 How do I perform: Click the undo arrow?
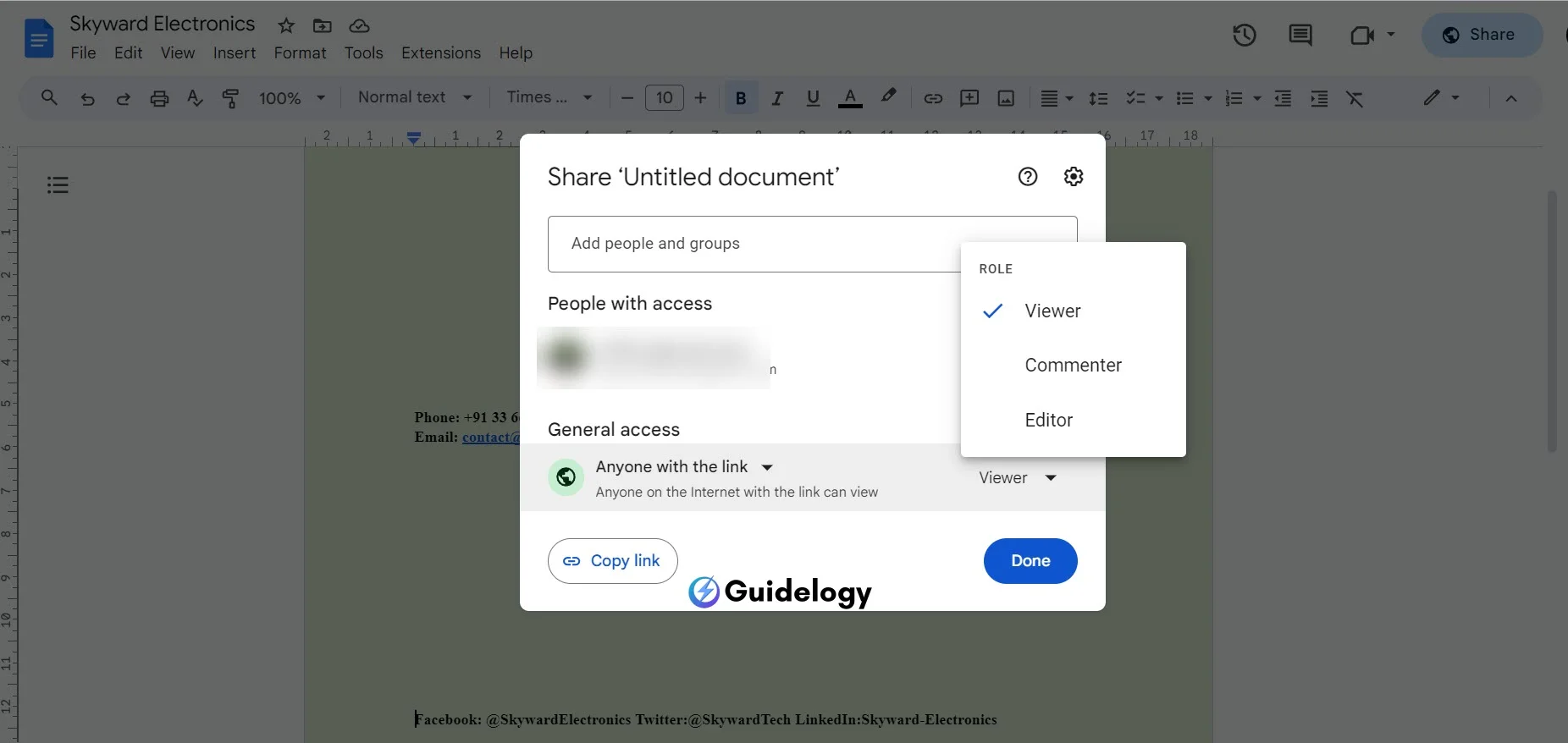coord(87,99)
